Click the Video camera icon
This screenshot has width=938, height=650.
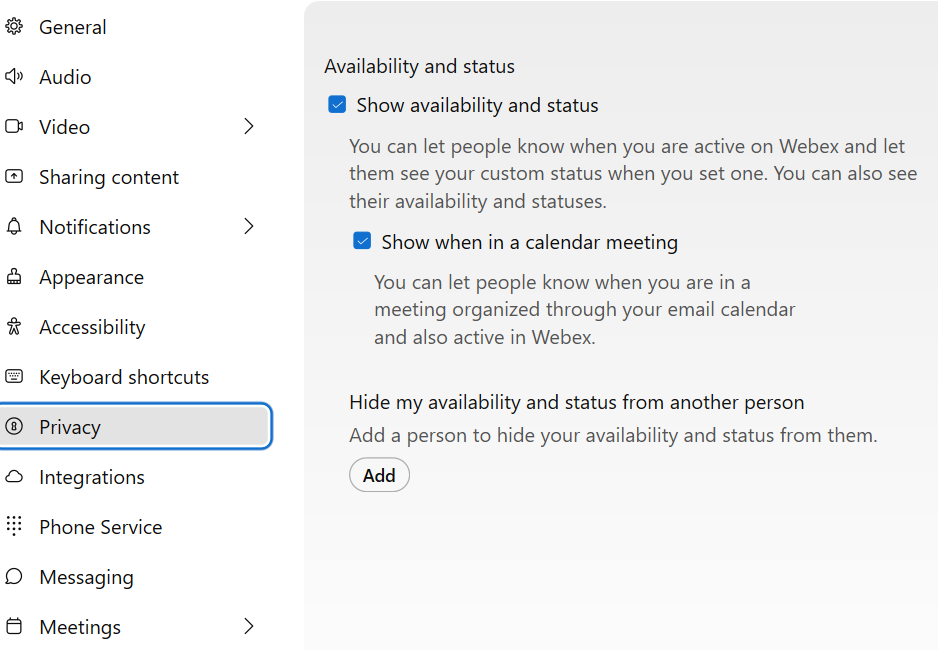[x=15, y=127]
